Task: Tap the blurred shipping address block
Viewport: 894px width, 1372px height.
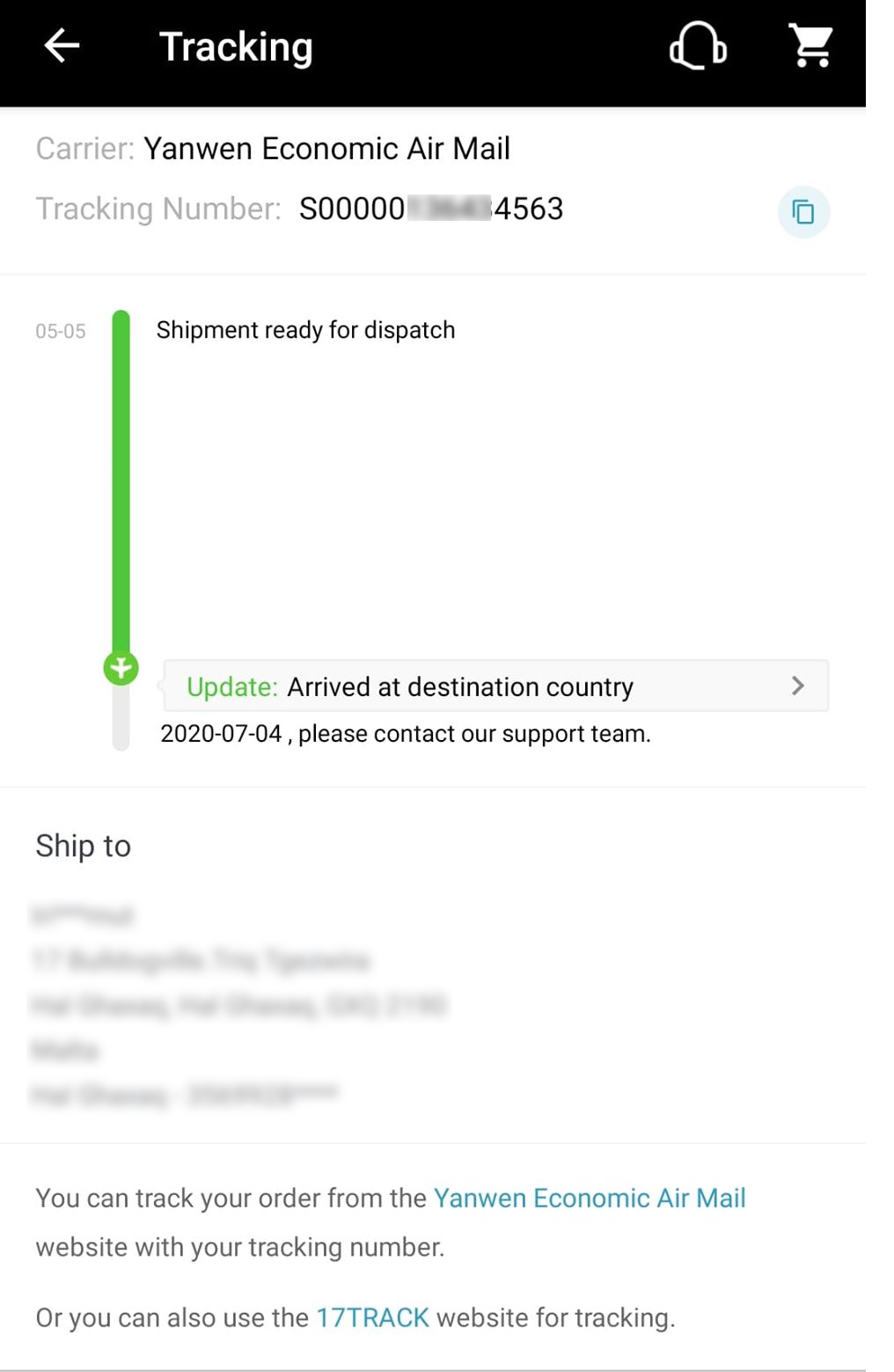Action: click(238, 1005)
